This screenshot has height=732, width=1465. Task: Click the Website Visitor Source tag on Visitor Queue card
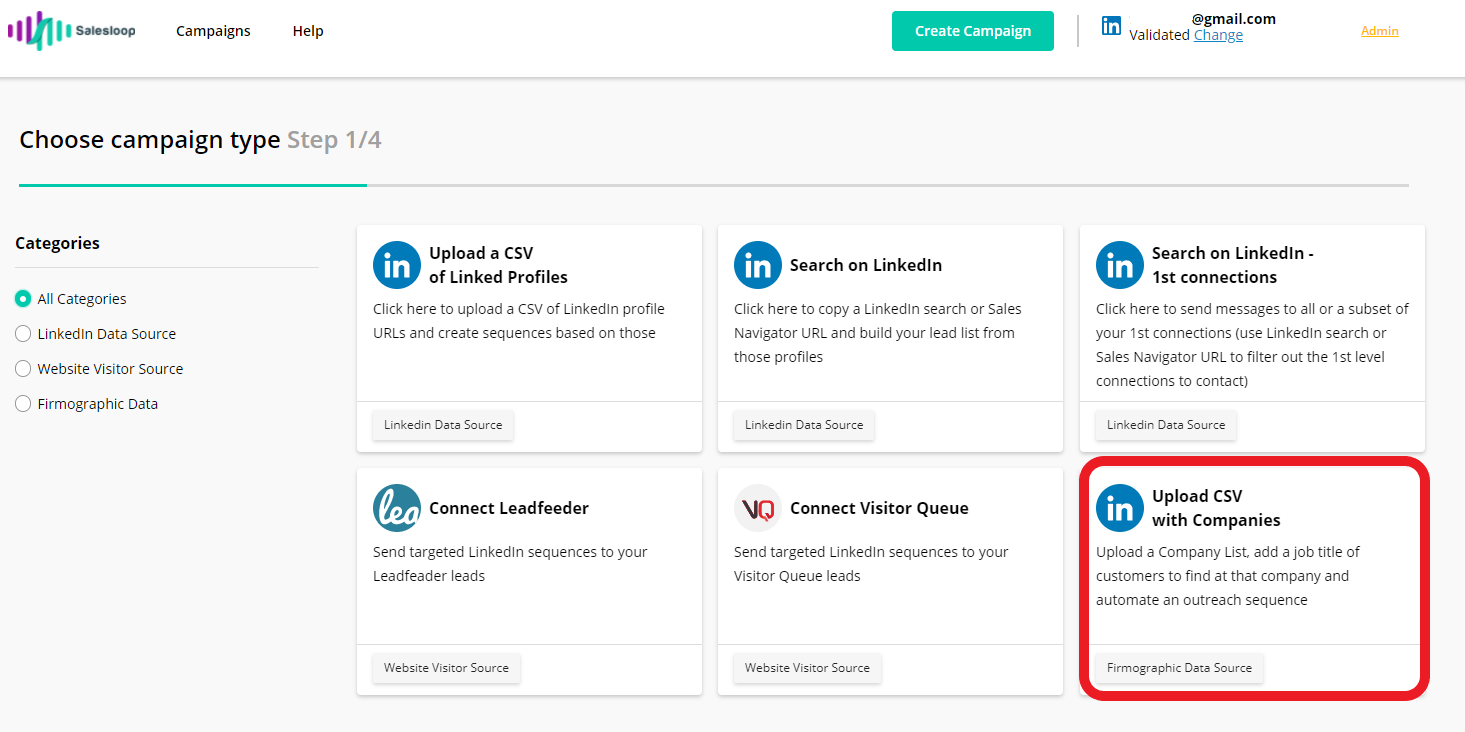point(807,668)
